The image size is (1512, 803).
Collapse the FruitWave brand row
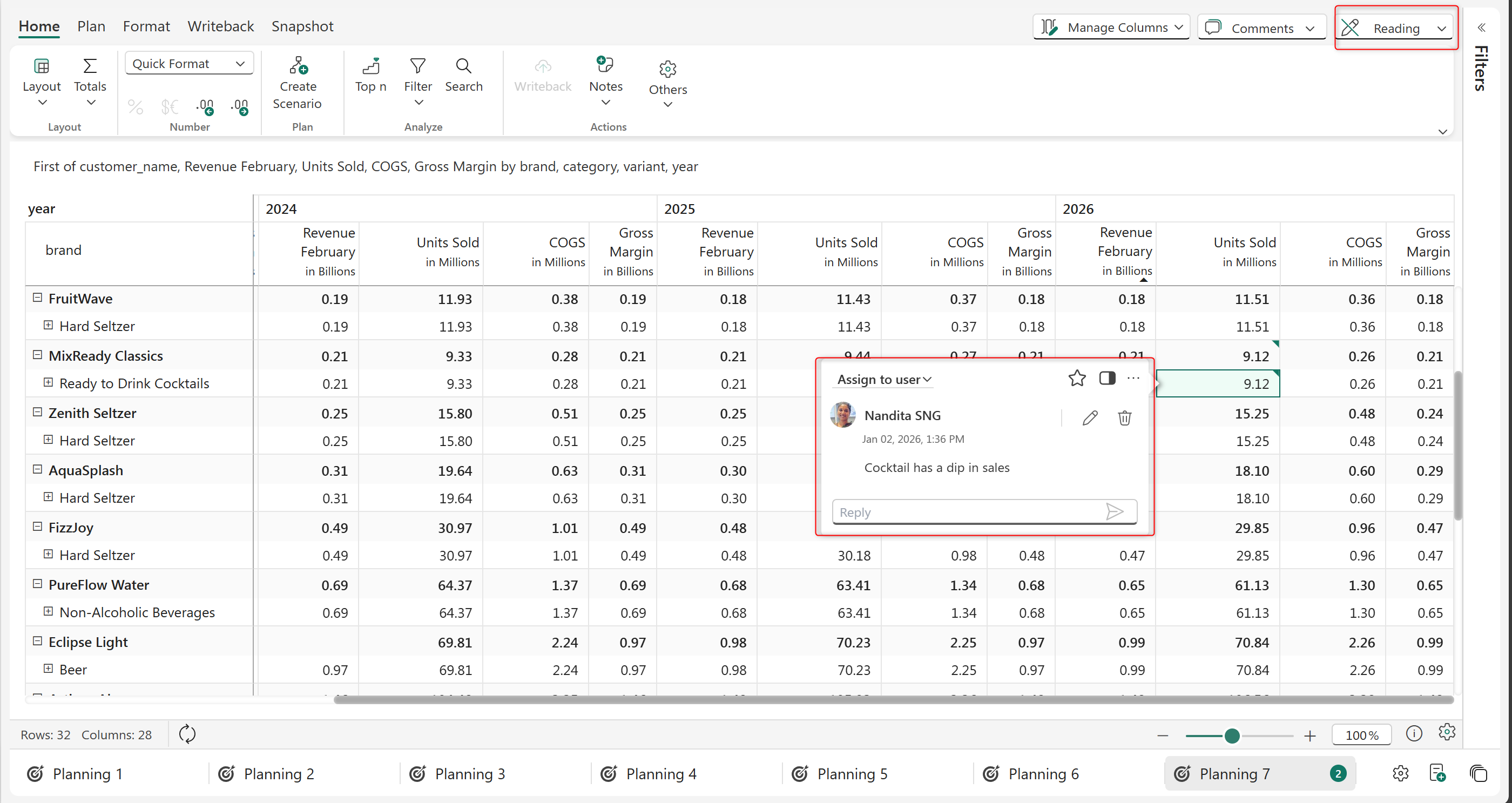pos(38,298)
